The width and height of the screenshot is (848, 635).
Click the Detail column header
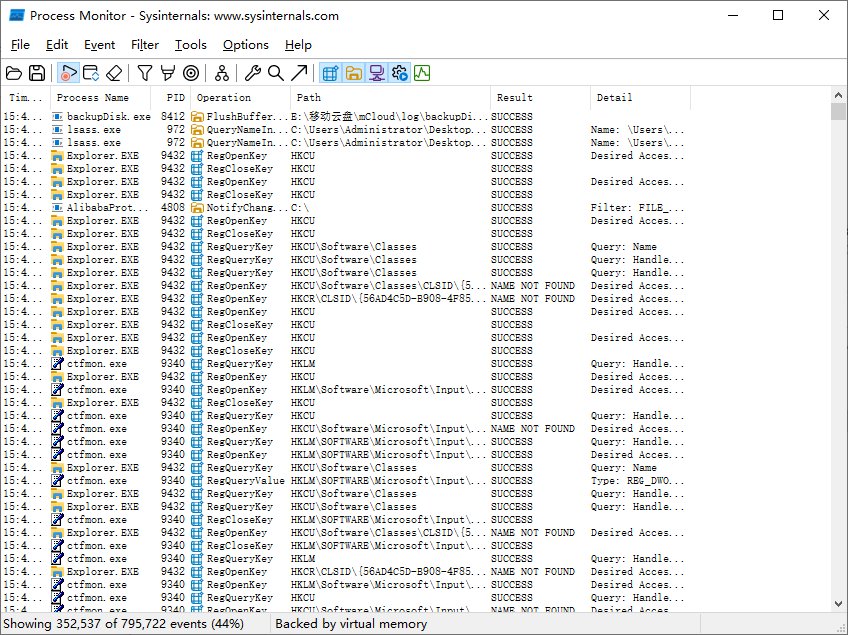pos(640,97)
